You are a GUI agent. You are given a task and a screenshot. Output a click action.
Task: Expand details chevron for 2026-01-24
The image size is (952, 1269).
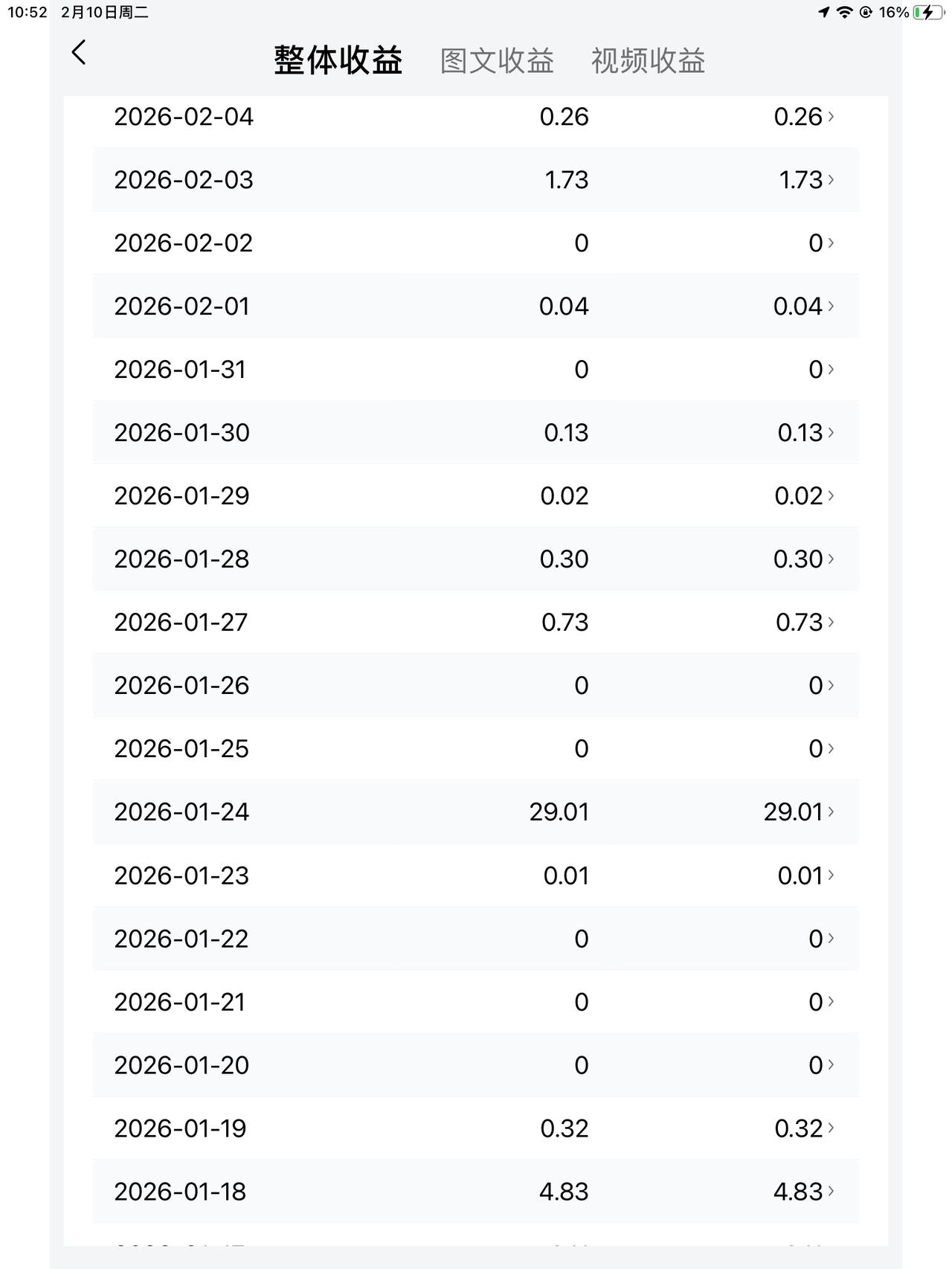pos(831,812)
